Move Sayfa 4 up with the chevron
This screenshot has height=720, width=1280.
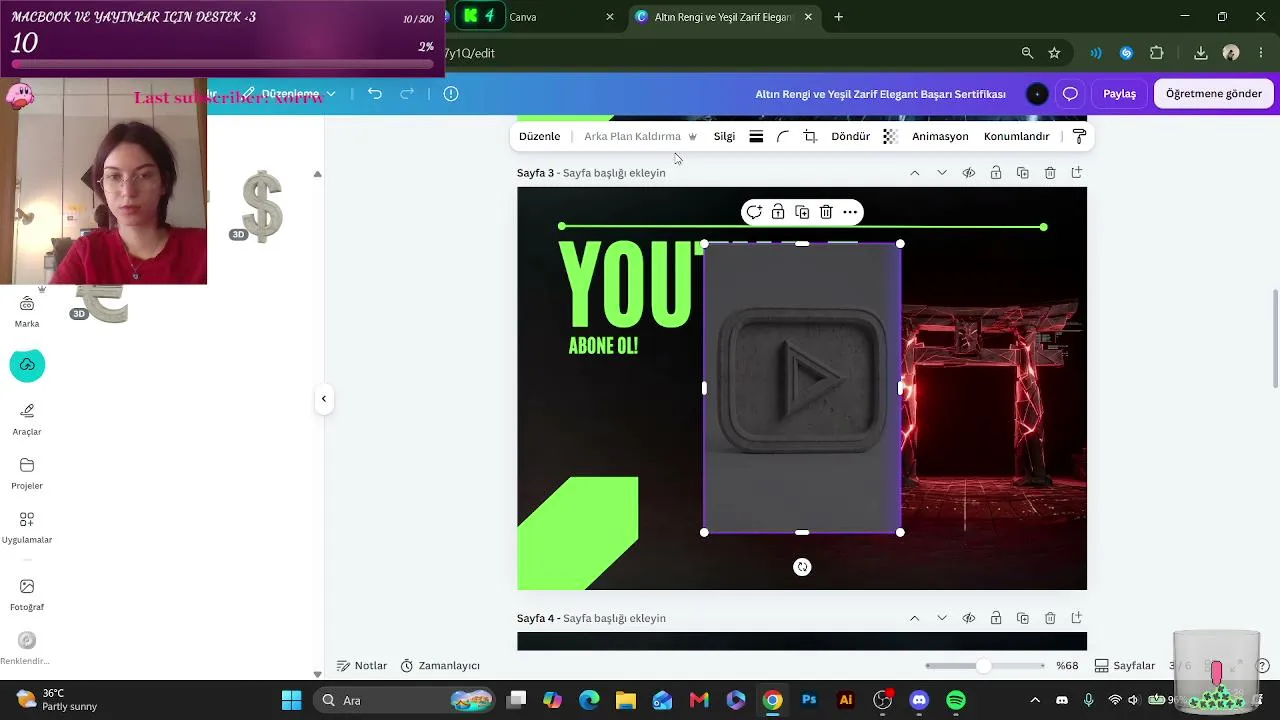(915, 618)
